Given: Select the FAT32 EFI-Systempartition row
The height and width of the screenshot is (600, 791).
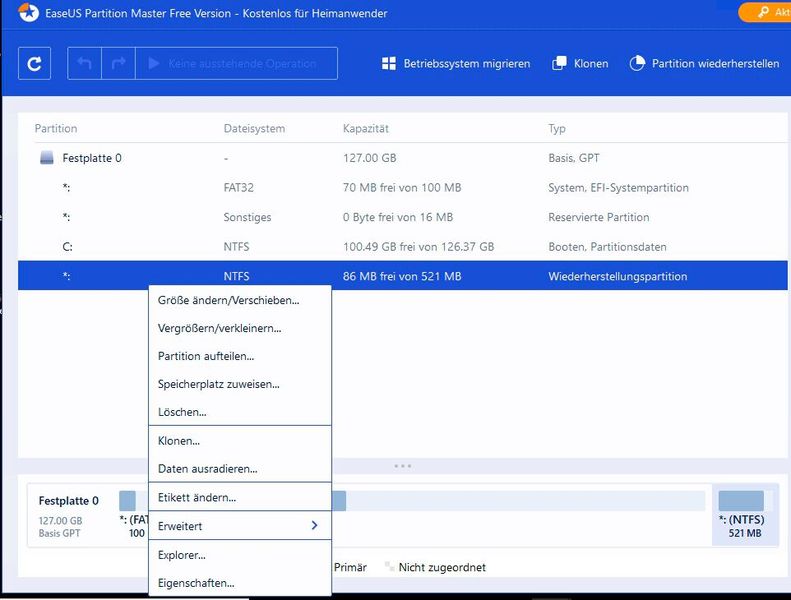Looking at the screenshot, I should [403, 188].
